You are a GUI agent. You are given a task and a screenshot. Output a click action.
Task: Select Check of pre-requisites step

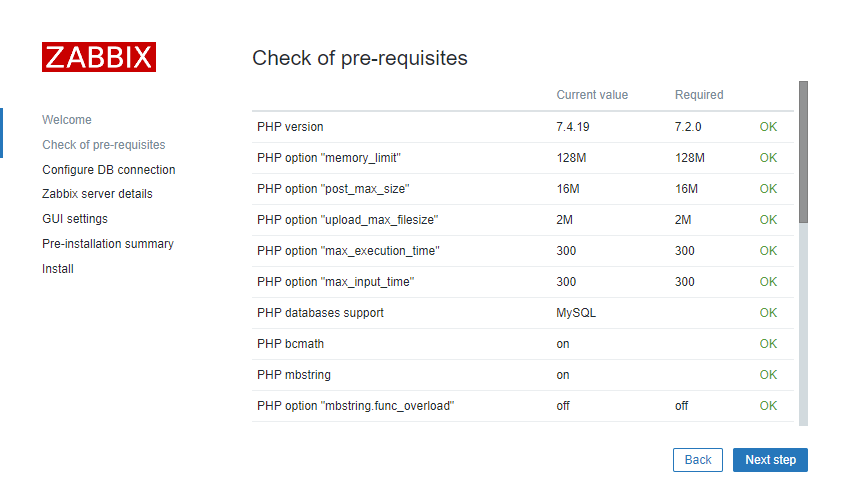click(x=104, y=144)
